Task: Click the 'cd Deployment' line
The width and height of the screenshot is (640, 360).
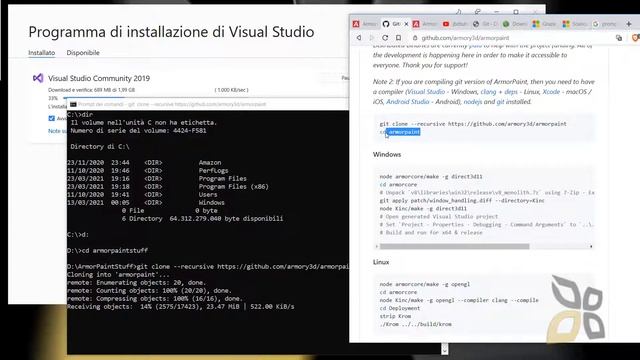Action: coord(400,308)
